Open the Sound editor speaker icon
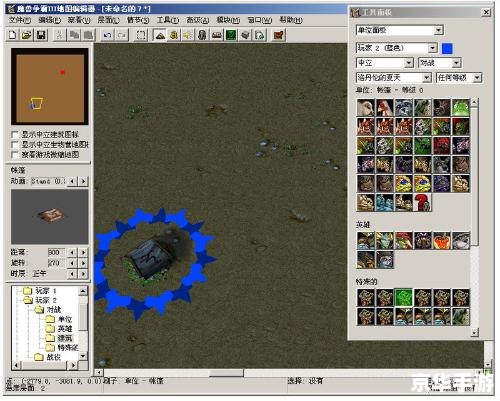 click(x=188, y=35)
